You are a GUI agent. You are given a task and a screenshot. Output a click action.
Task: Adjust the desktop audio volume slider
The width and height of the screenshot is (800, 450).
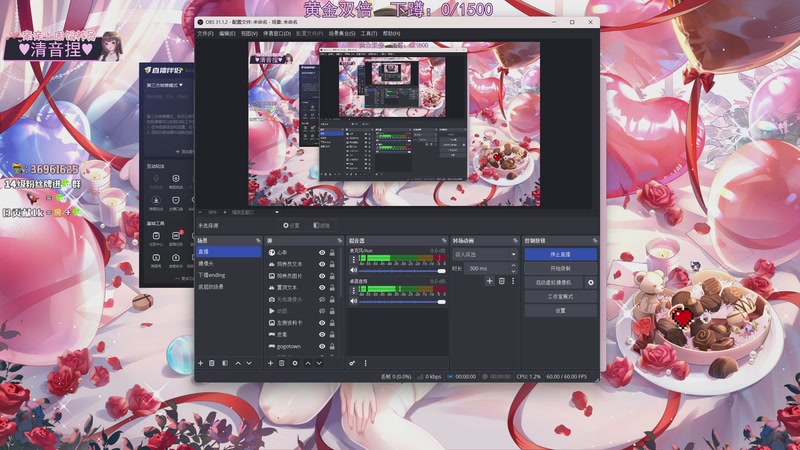402,302
